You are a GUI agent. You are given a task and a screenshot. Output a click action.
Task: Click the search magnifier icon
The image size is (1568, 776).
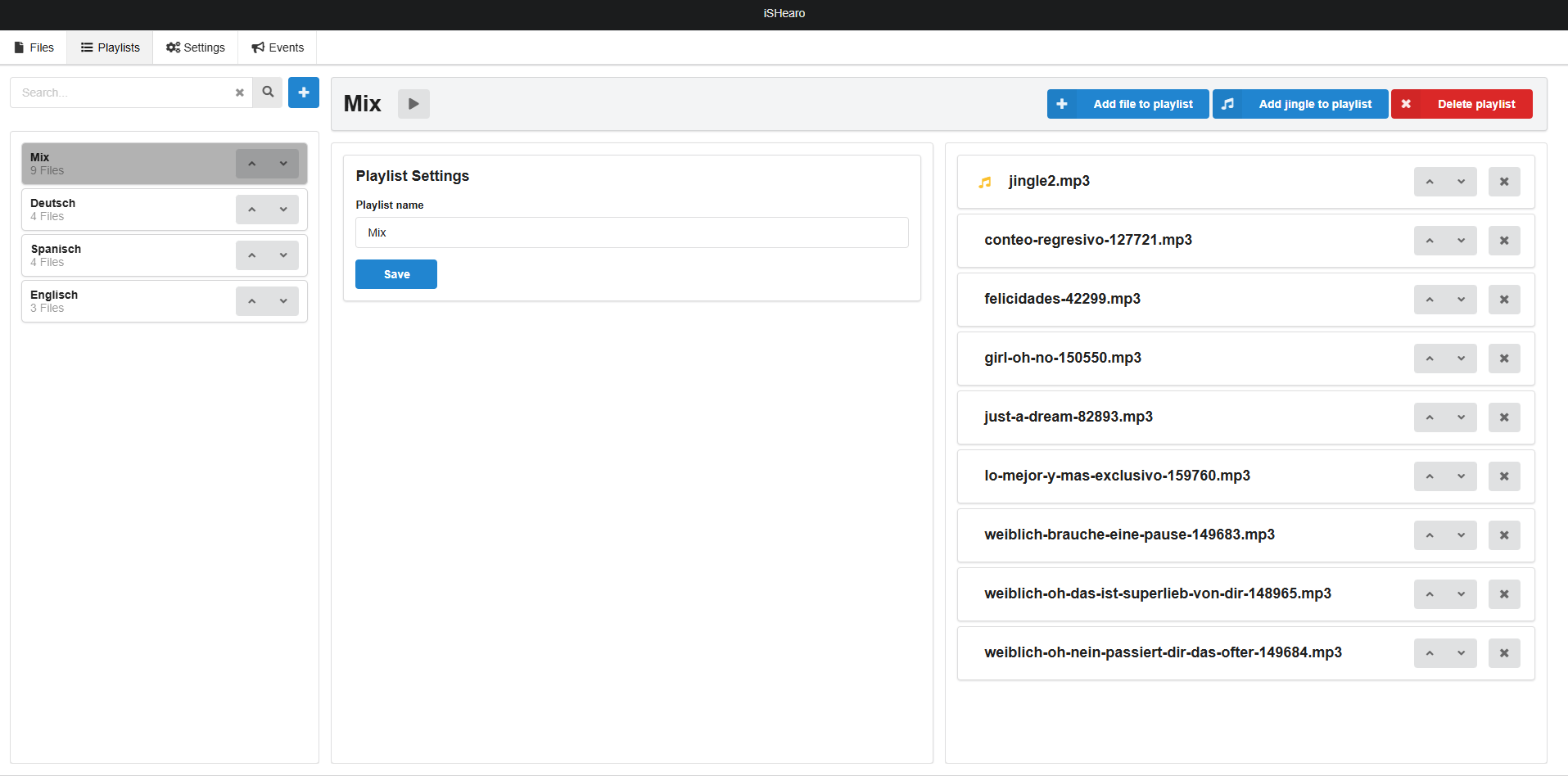[268, 92]
